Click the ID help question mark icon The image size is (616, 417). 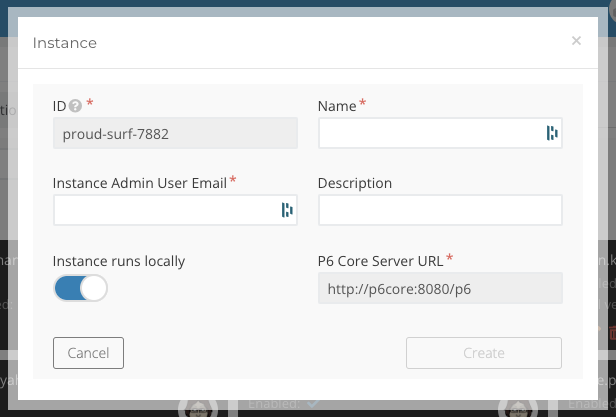[x=75, y=106]
